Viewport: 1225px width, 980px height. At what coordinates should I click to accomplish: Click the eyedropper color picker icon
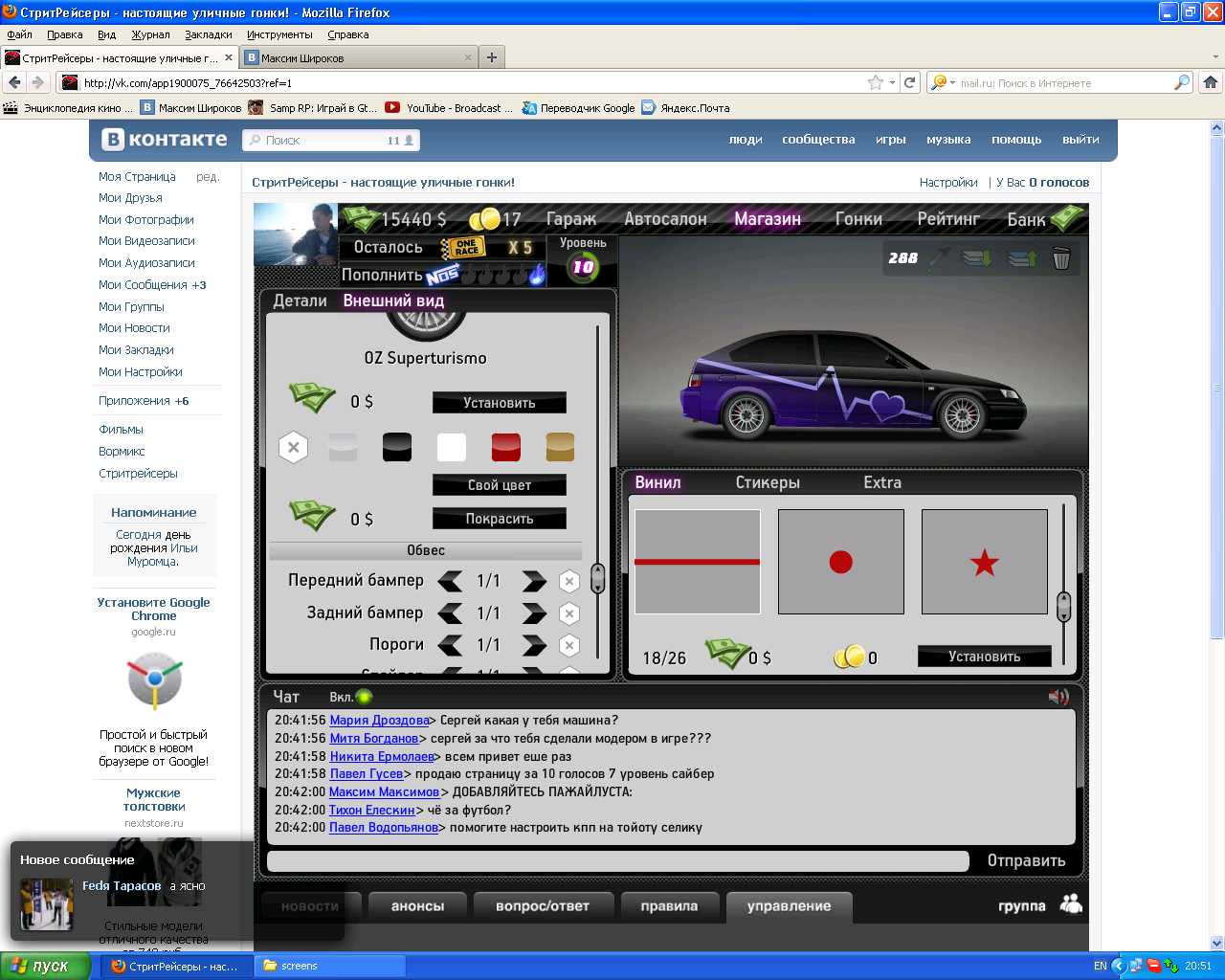tap(941, 258)
